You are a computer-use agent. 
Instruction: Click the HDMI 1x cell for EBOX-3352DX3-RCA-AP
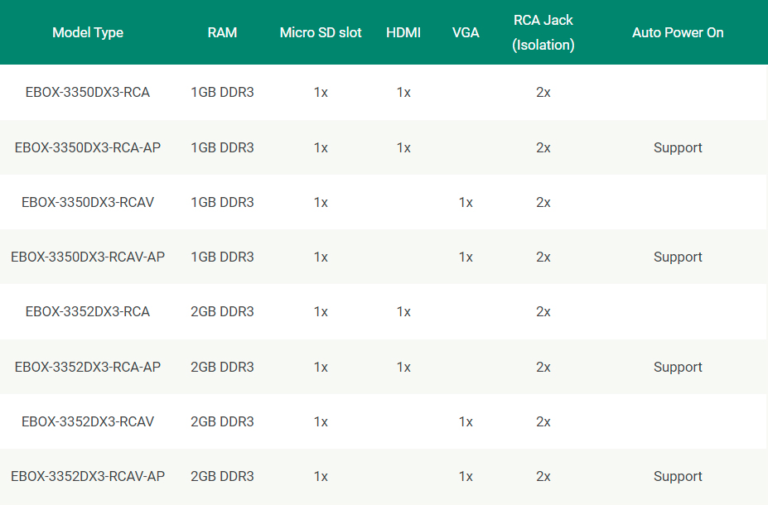pos(403,367)
